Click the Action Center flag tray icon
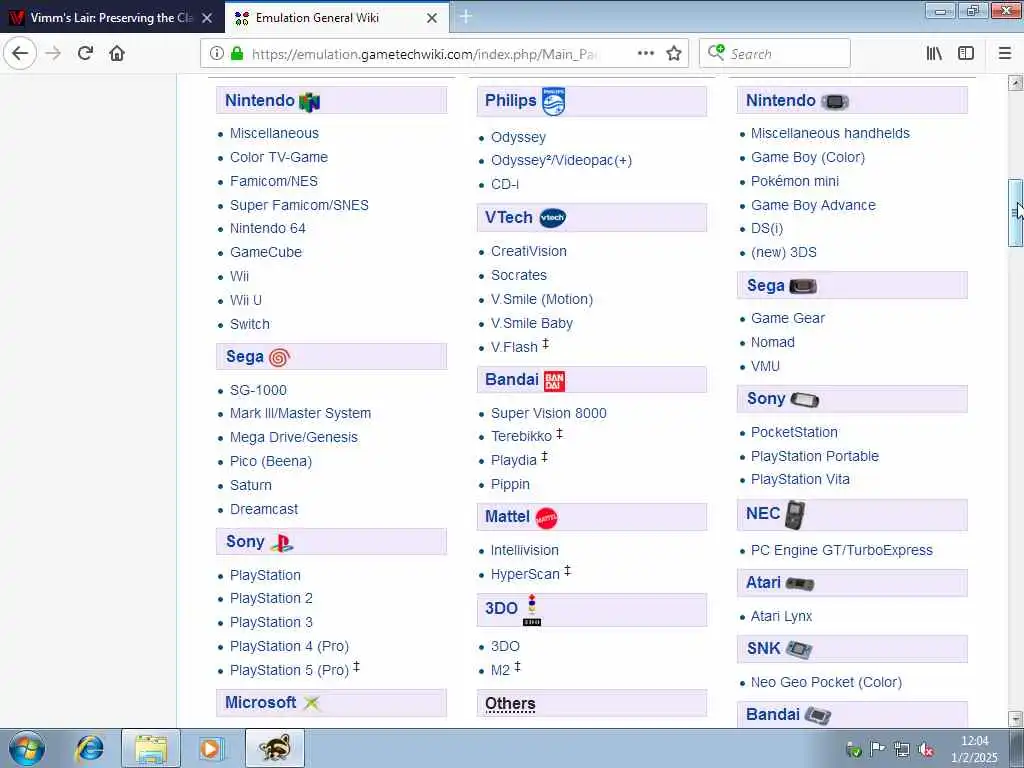Screen dimensions: 1024x768 pyautogui.click(x=877, y=749)
